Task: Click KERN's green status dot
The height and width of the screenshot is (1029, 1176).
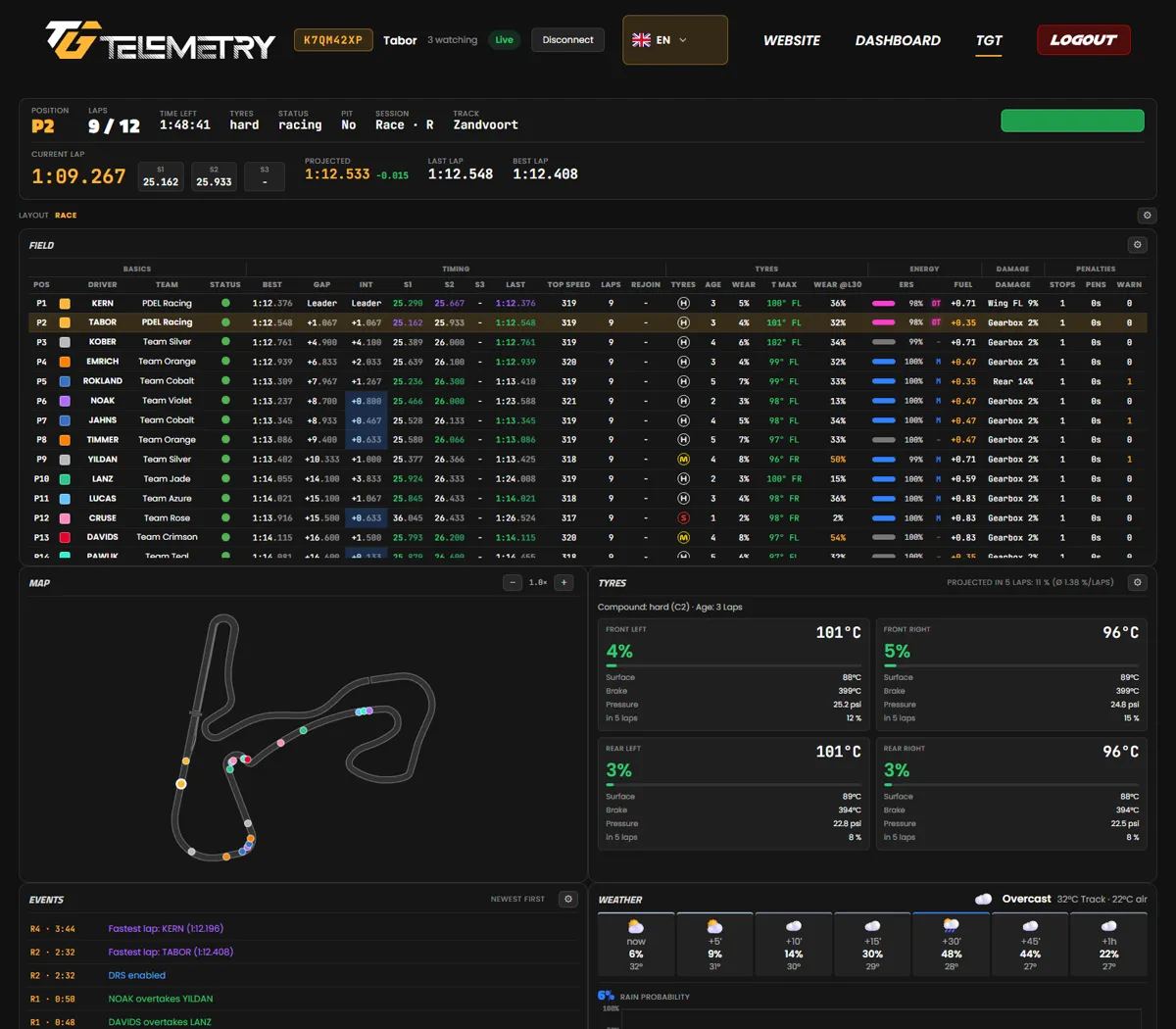Action: pos(225,303)
